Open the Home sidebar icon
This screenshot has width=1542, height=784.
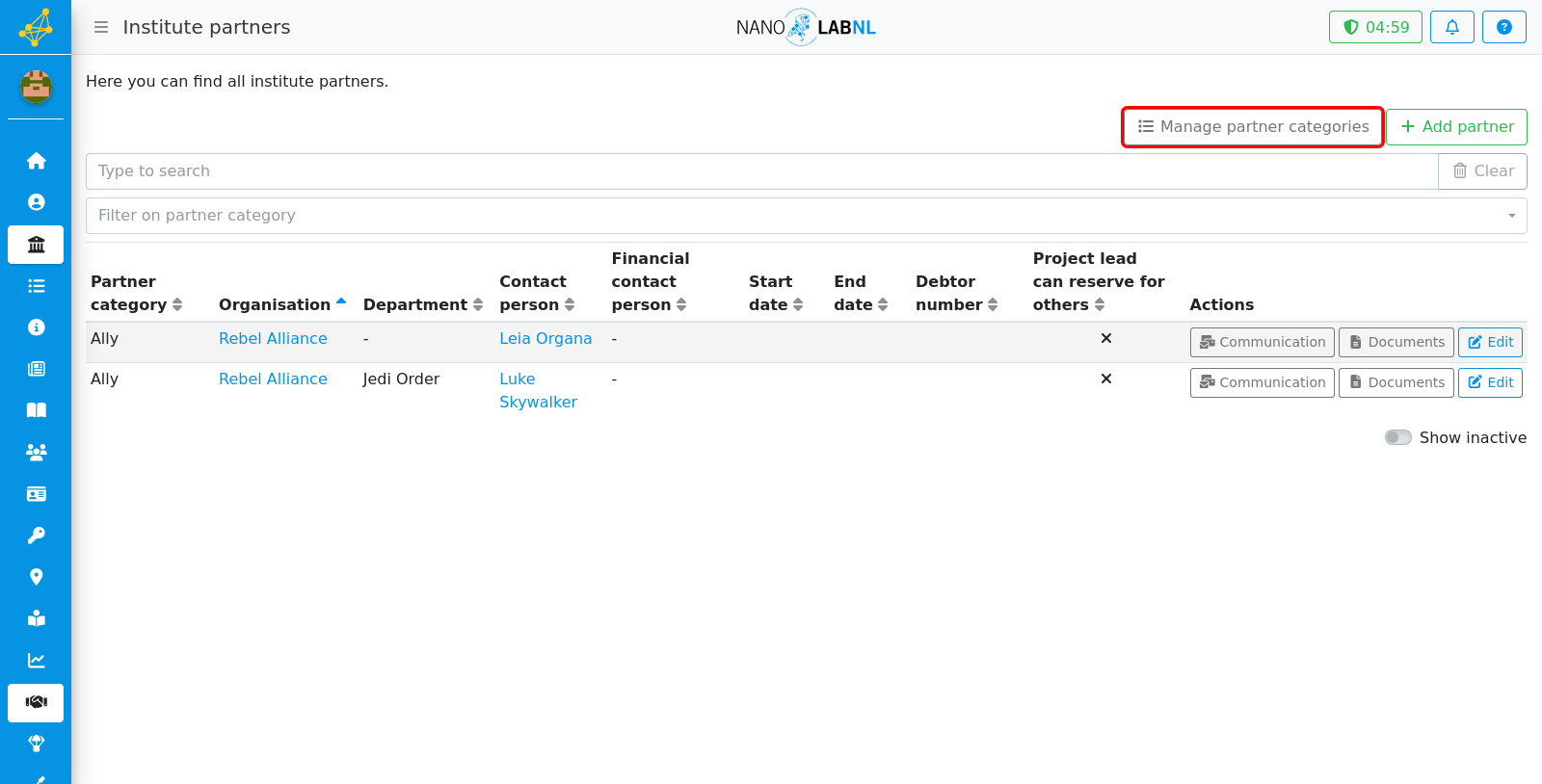pos(36,161)
